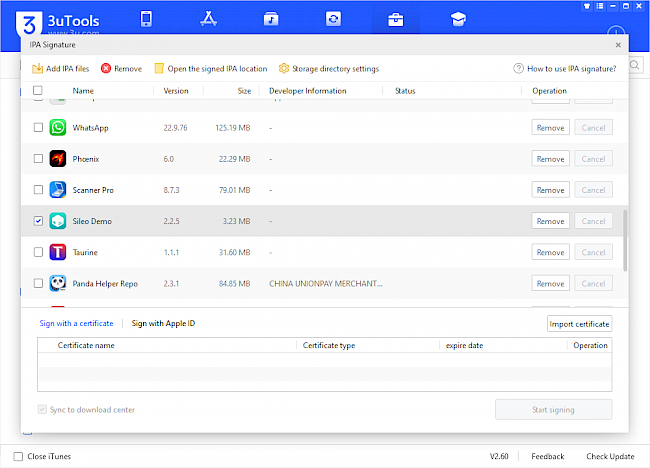Image resolution: width=650 pixels, height=468 pixels.
Task: Click the Phoenix app icon
Action: (58, 158)
